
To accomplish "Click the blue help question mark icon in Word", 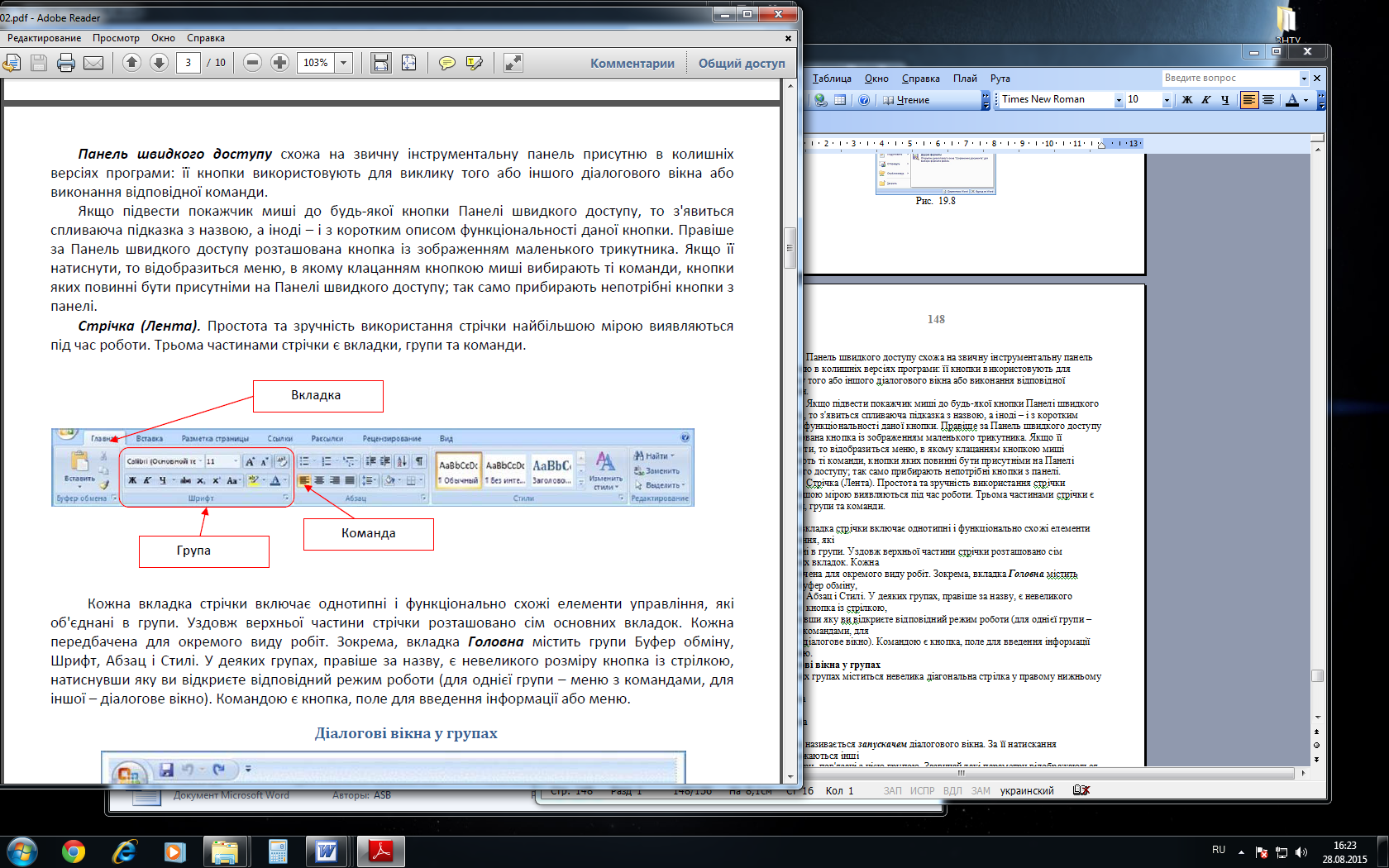I will coord(864,100).
